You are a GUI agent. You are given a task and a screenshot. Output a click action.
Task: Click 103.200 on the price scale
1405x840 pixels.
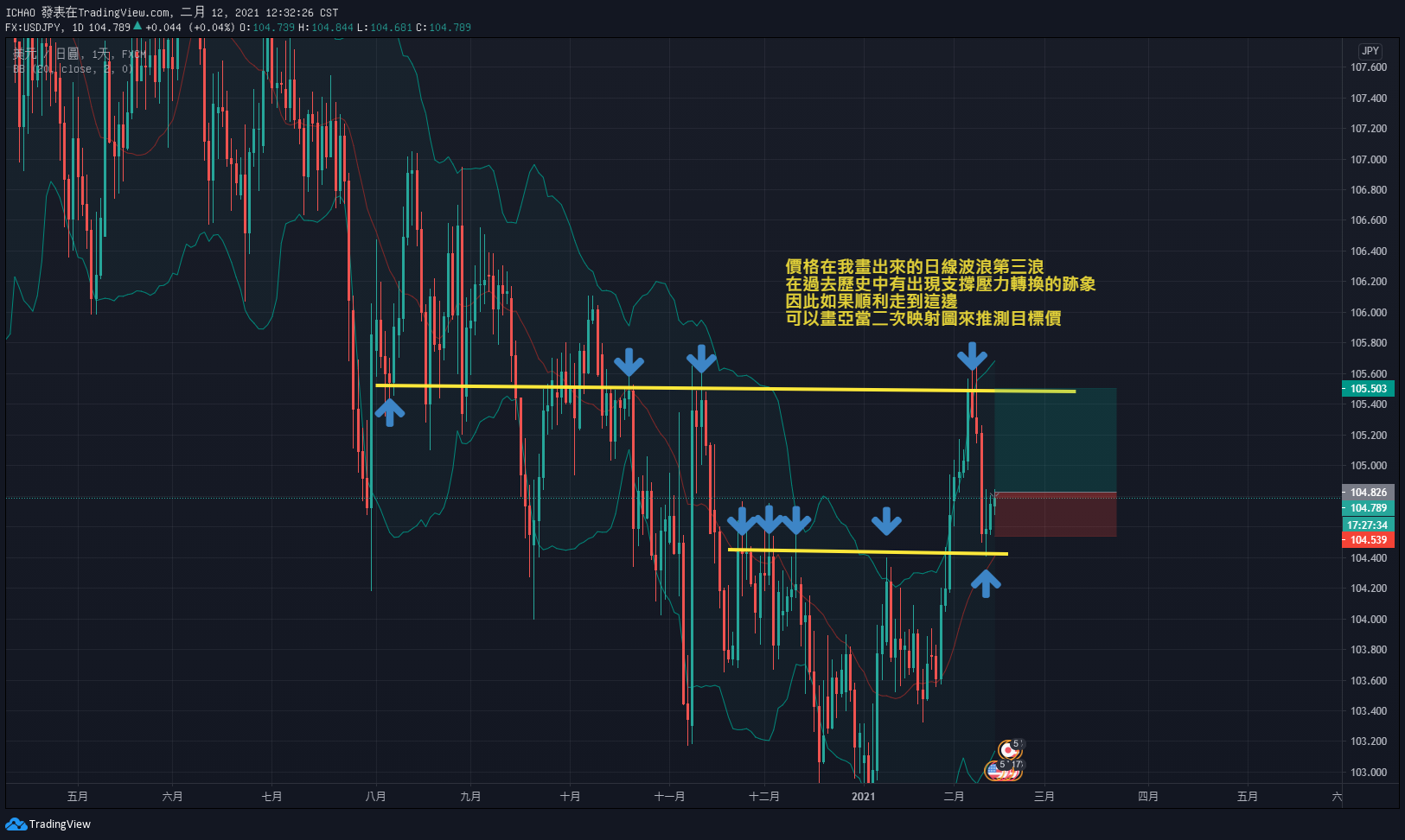pyautogui.click(x=1369, y=741)
